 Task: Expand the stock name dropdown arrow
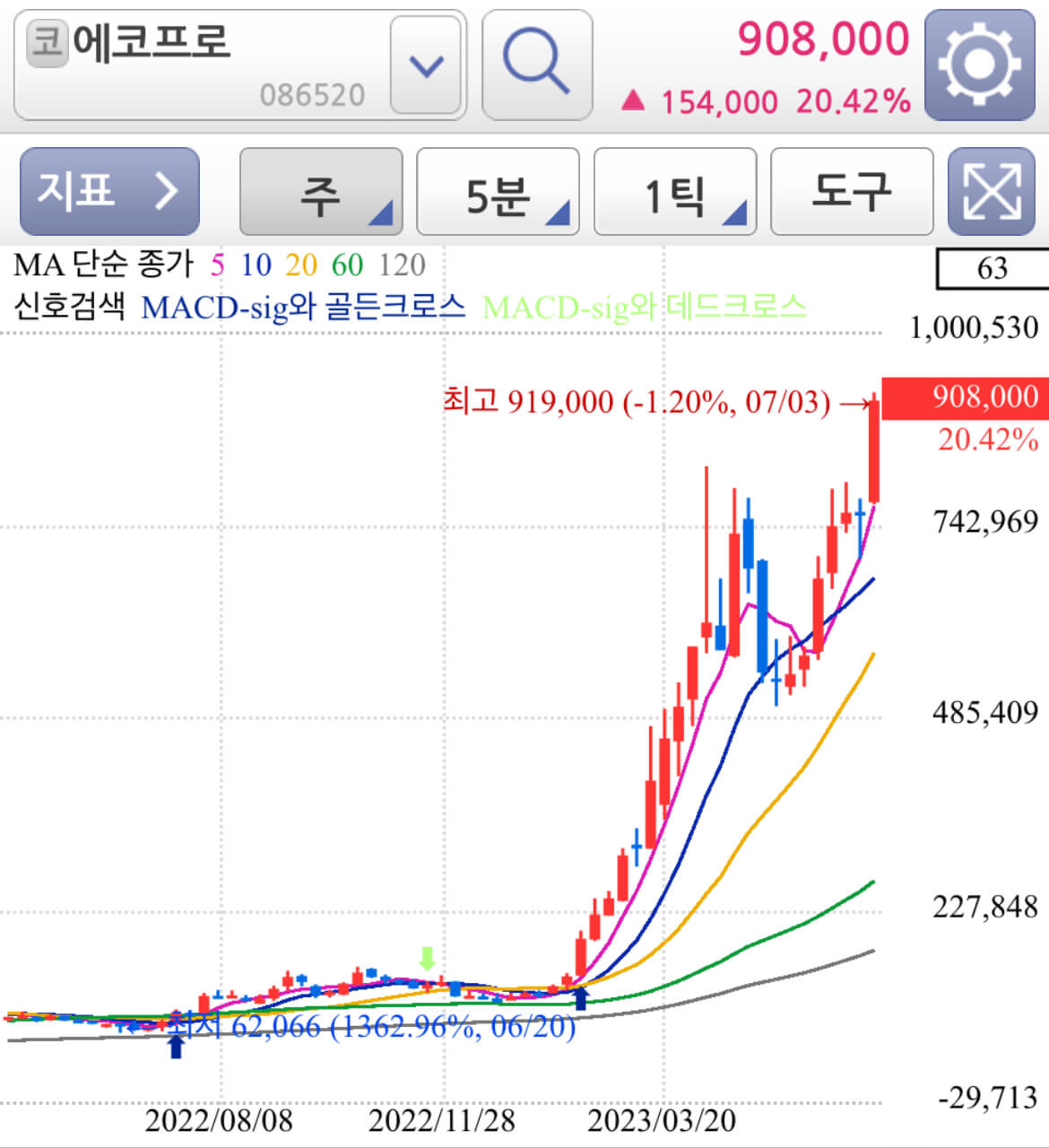pyautogui.click(x=426, y=65)
